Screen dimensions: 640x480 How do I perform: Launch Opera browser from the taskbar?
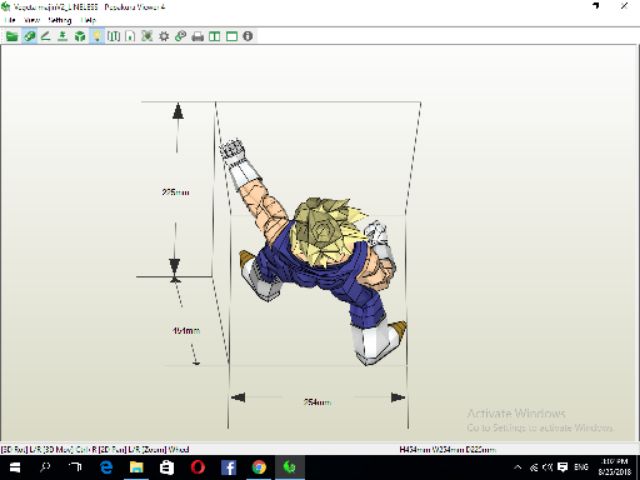point(198,467)
